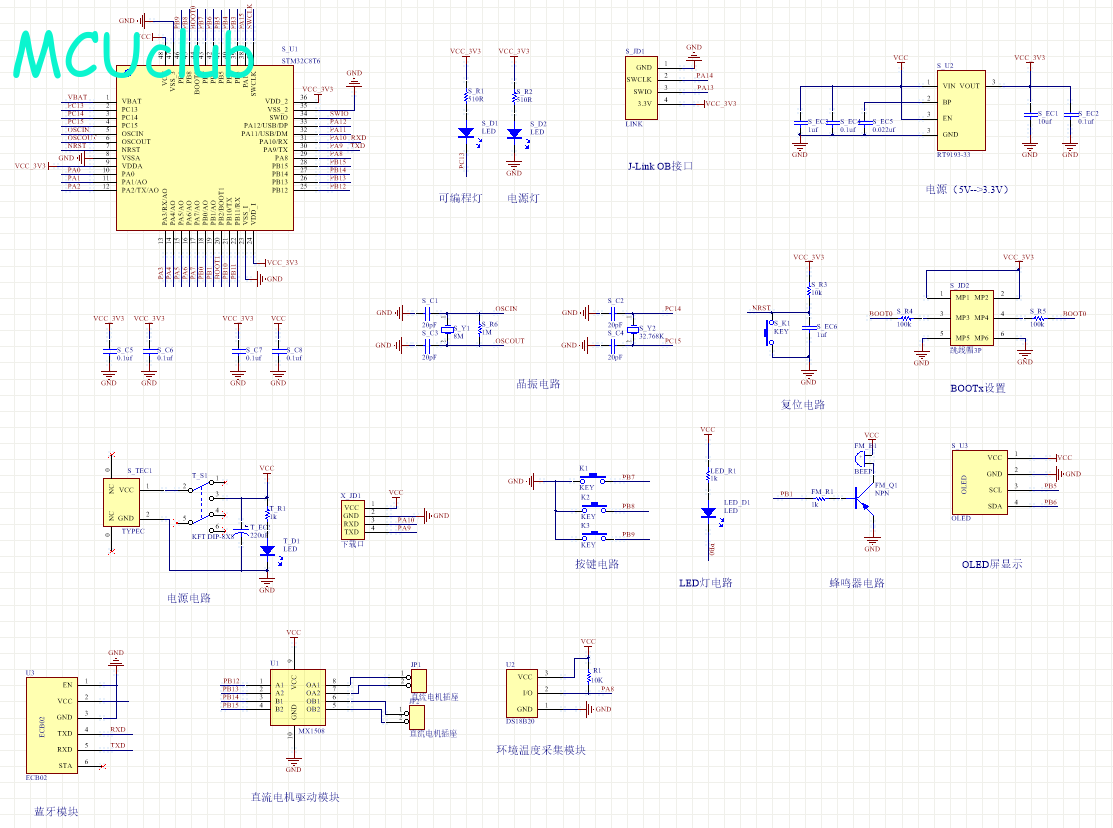Select the S_C5 0.1uf capacitor
This screenshot has width=1113, height=828.
109,351
